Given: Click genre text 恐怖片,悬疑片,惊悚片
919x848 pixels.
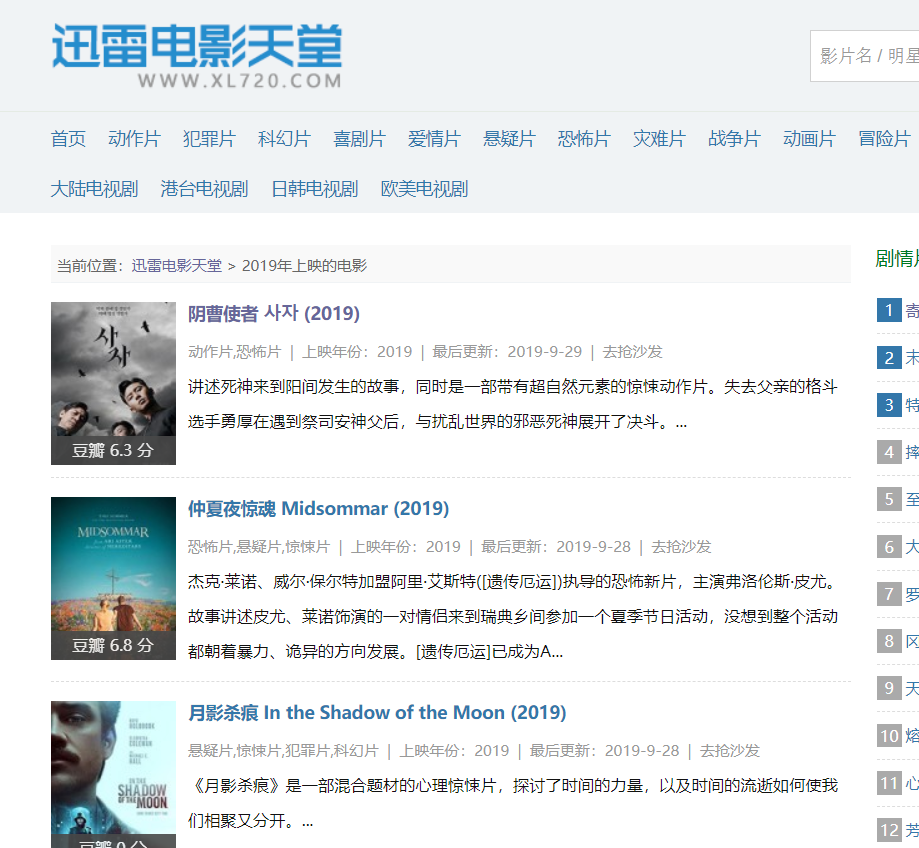Looking at the screenshot, I should (259, 547).
